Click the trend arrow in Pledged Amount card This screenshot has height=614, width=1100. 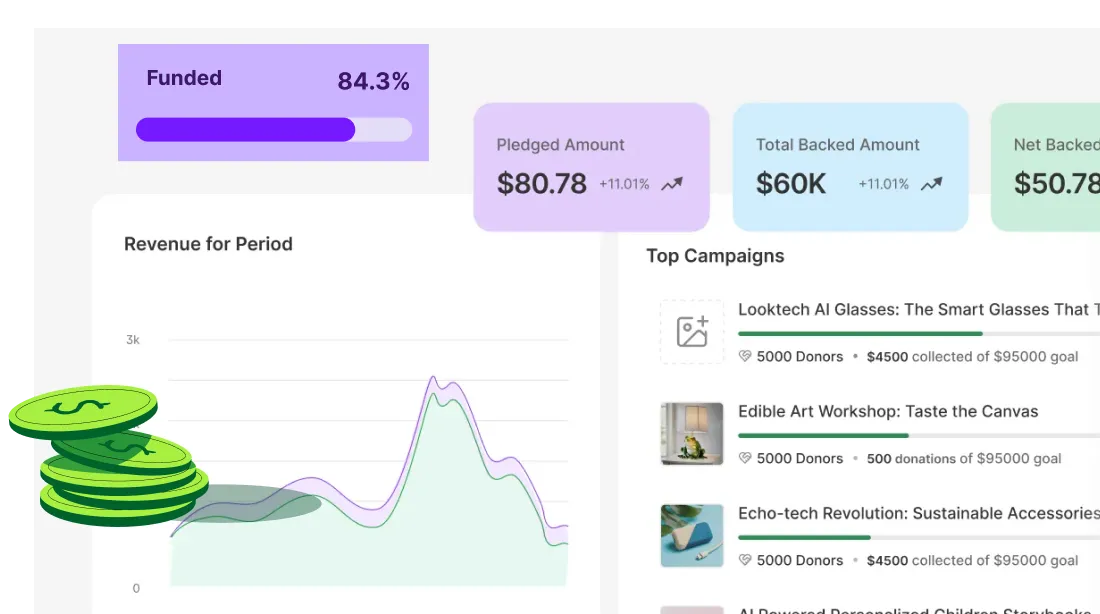click(x=672, y=184)
